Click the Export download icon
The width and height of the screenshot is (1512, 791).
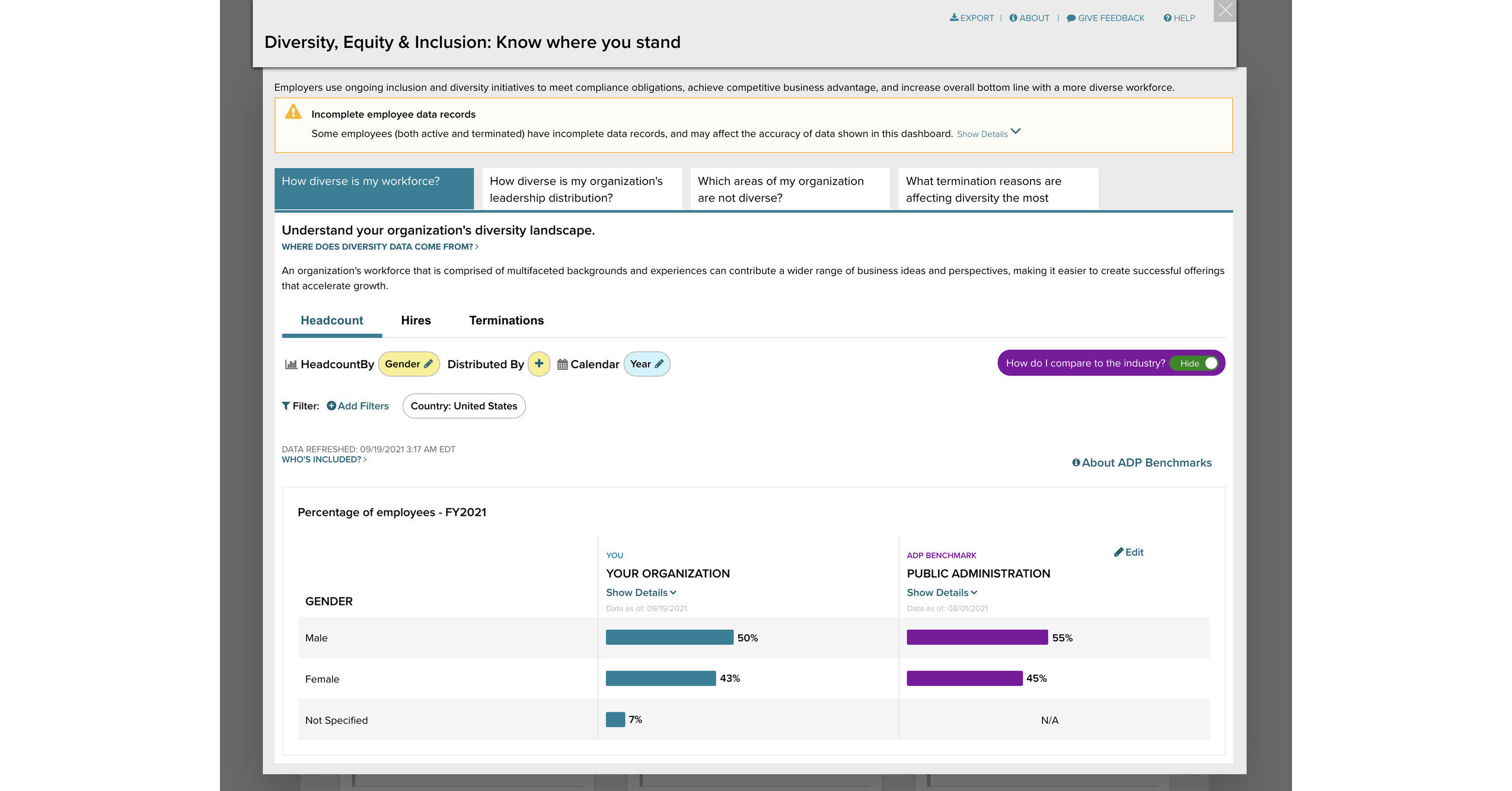pyautogui.click(x=954, y=18)
